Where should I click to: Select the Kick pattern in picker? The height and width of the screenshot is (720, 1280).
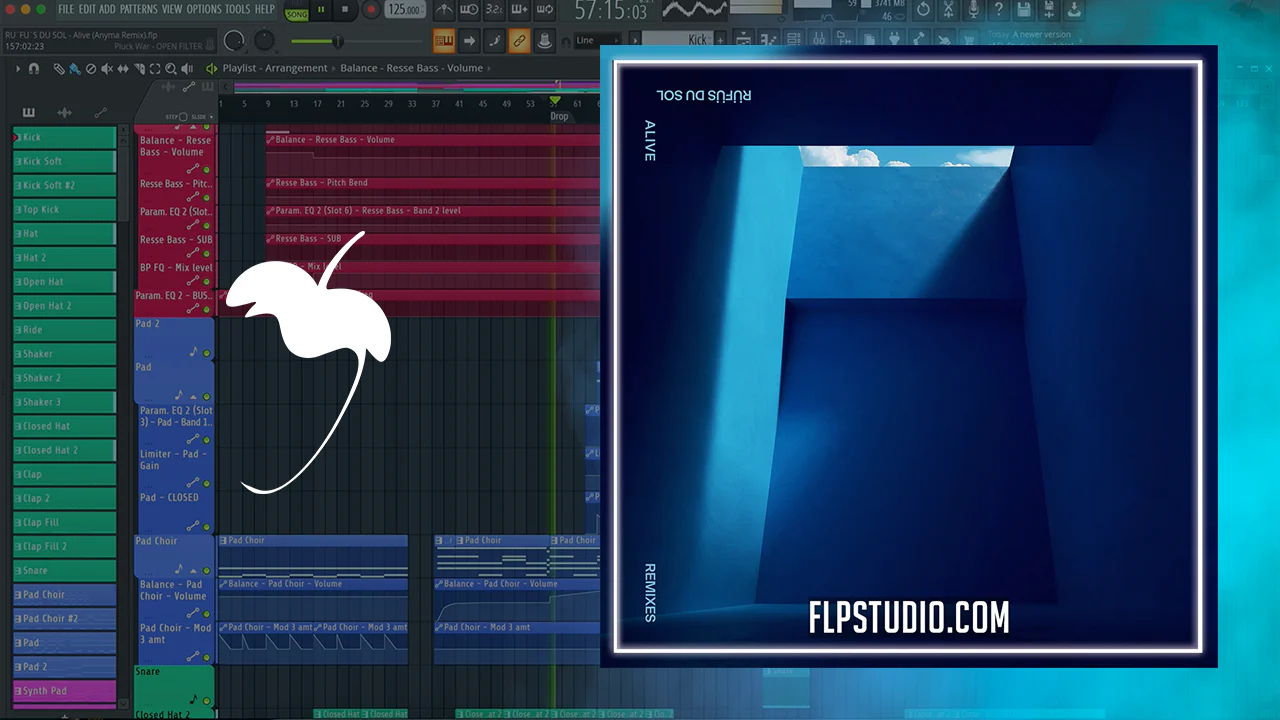click(65, 137)
